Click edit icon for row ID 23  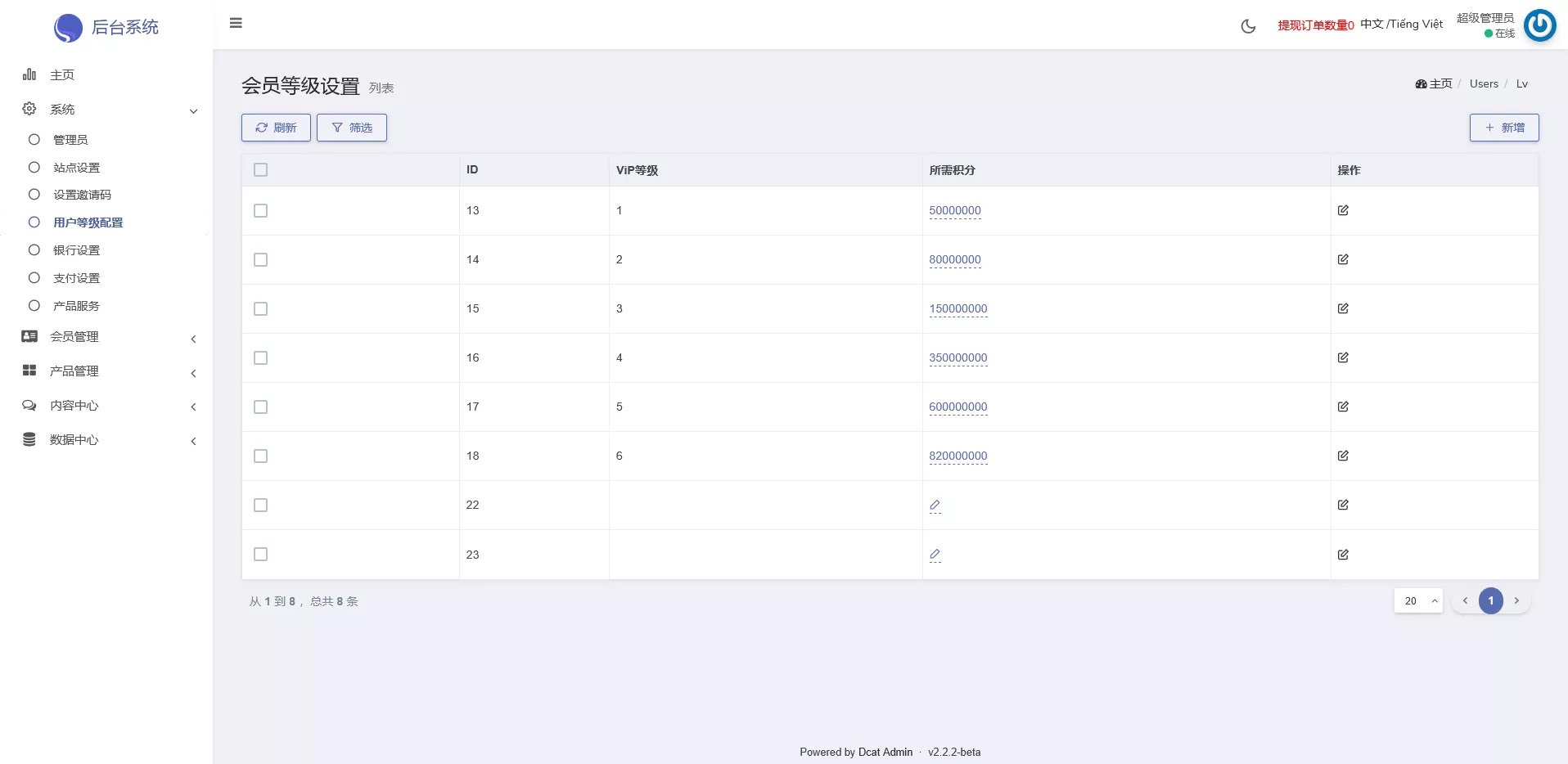pyautogui.click(x=1343, y=555)
